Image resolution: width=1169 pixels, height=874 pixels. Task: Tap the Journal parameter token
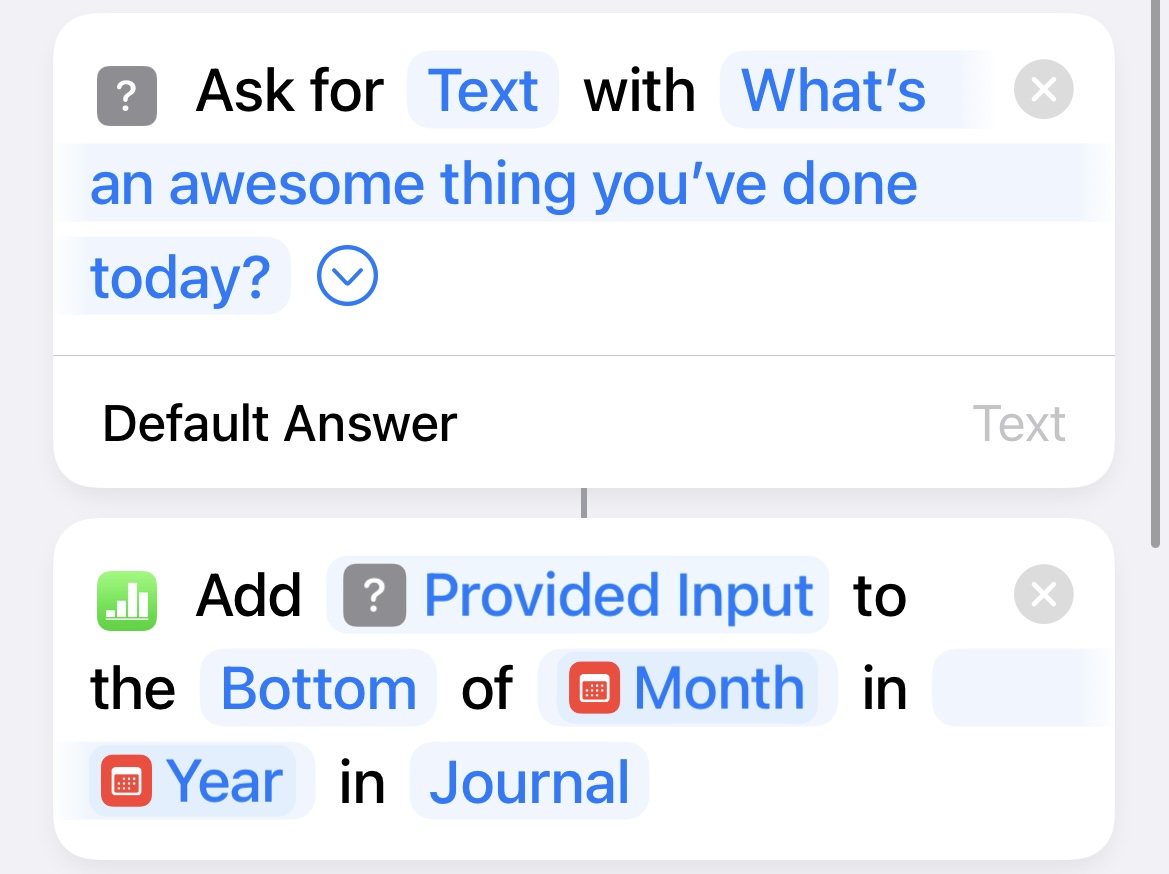528,782
